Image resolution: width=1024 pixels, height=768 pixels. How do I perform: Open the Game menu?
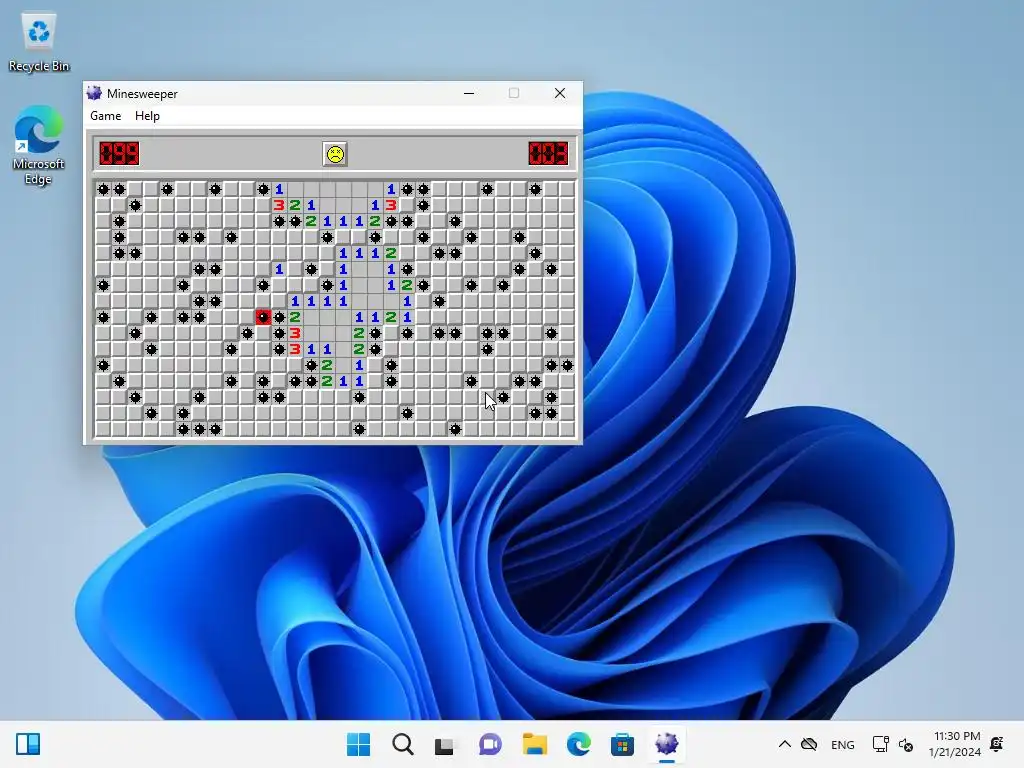click(x=106, y=116)
